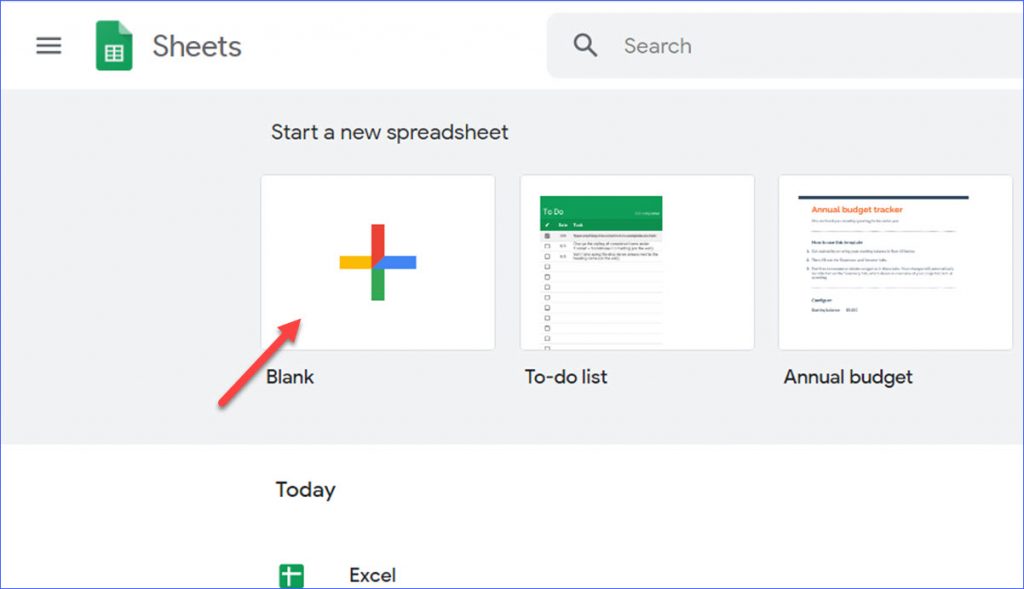The width and height of the screenshot is (1024, 589).
Task: Click the Annual budget label
Action: [x=847, y=377]
